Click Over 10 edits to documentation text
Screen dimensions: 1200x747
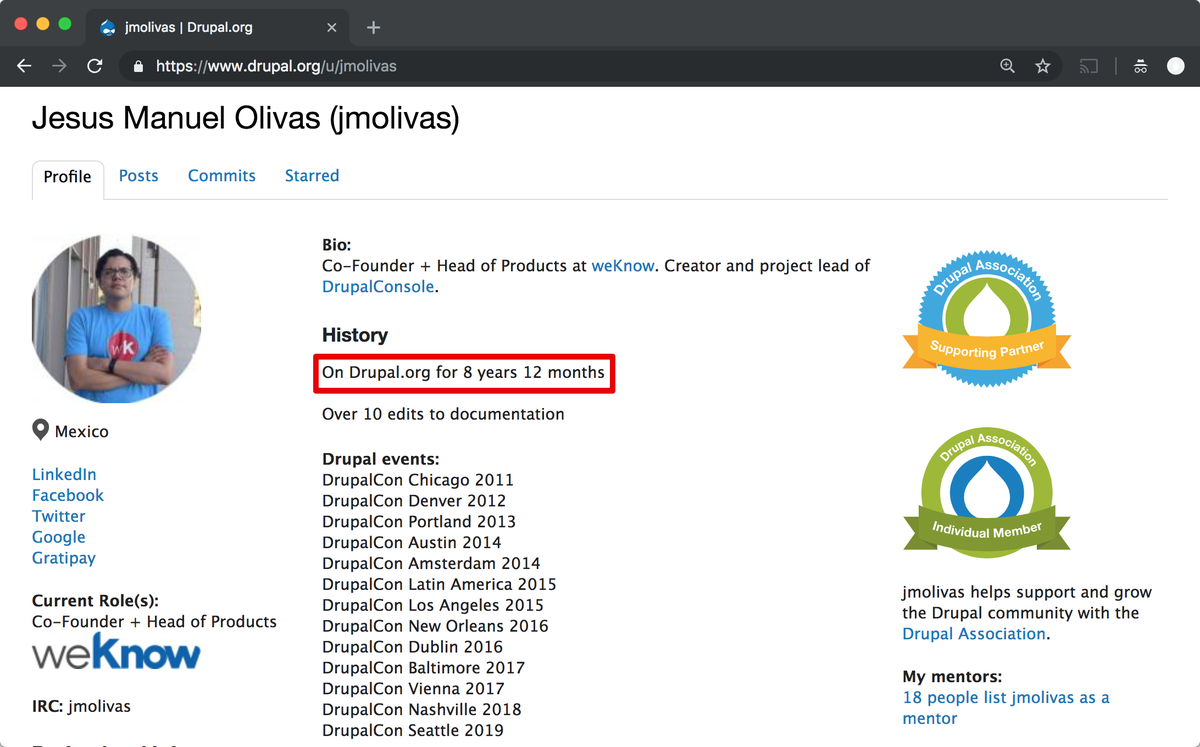tap(443, 414)
